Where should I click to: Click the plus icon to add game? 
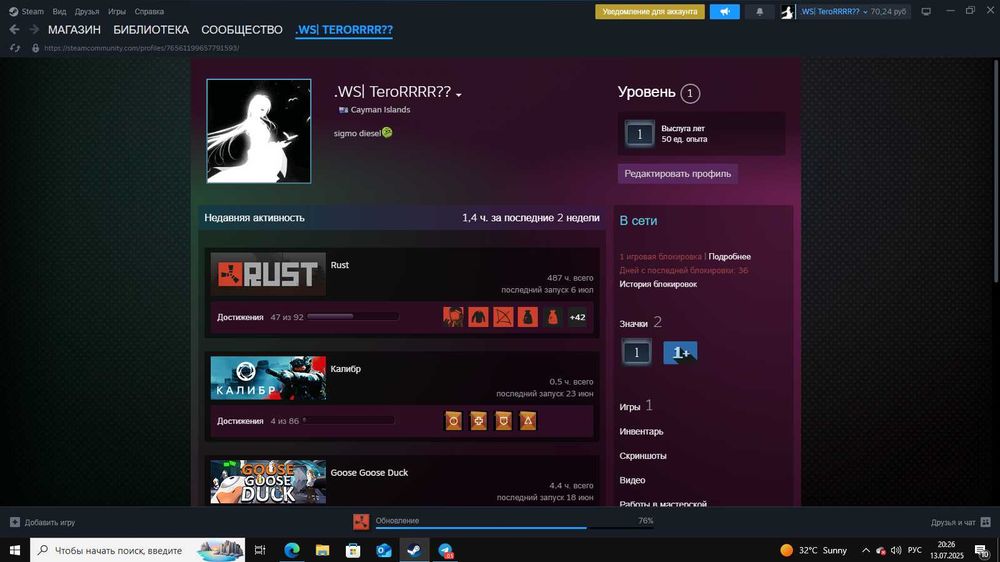point(15,522)
